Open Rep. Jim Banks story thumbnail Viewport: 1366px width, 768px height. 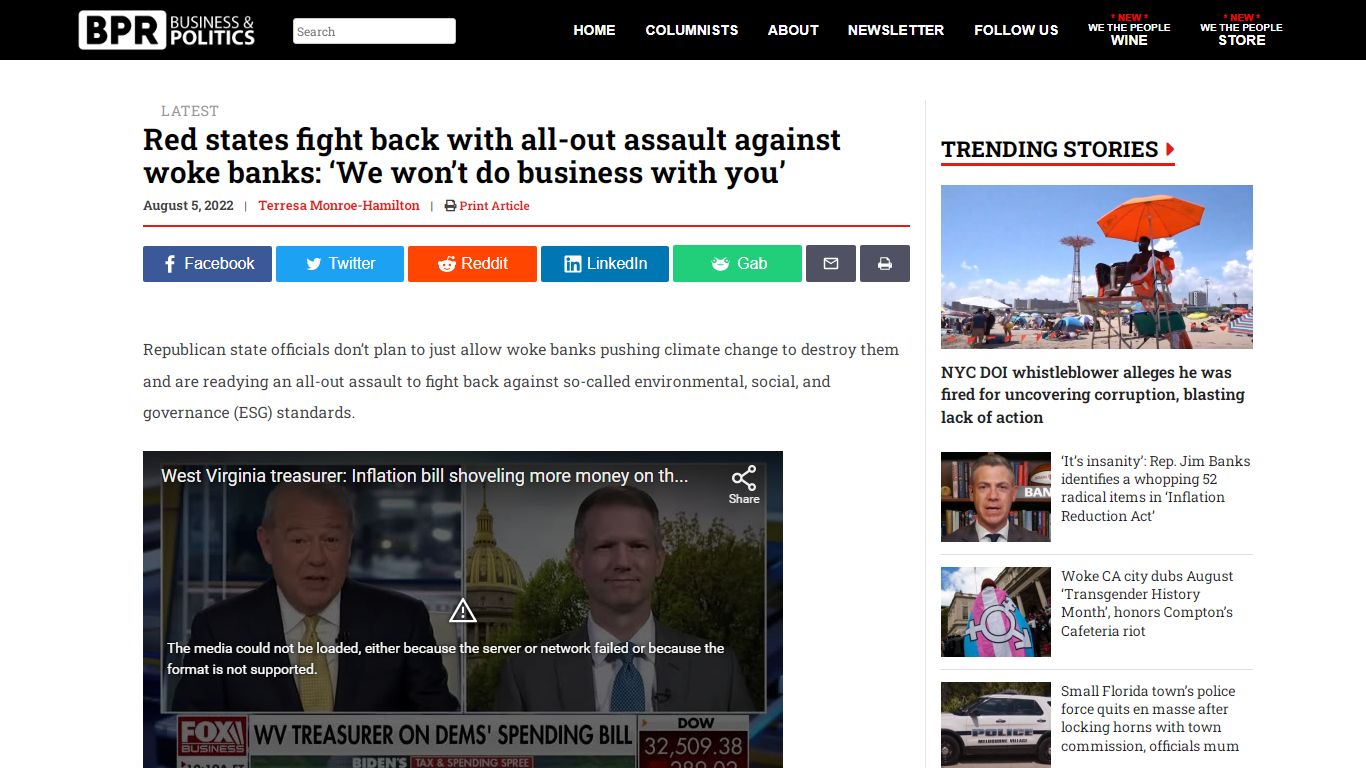coord(996,497)
